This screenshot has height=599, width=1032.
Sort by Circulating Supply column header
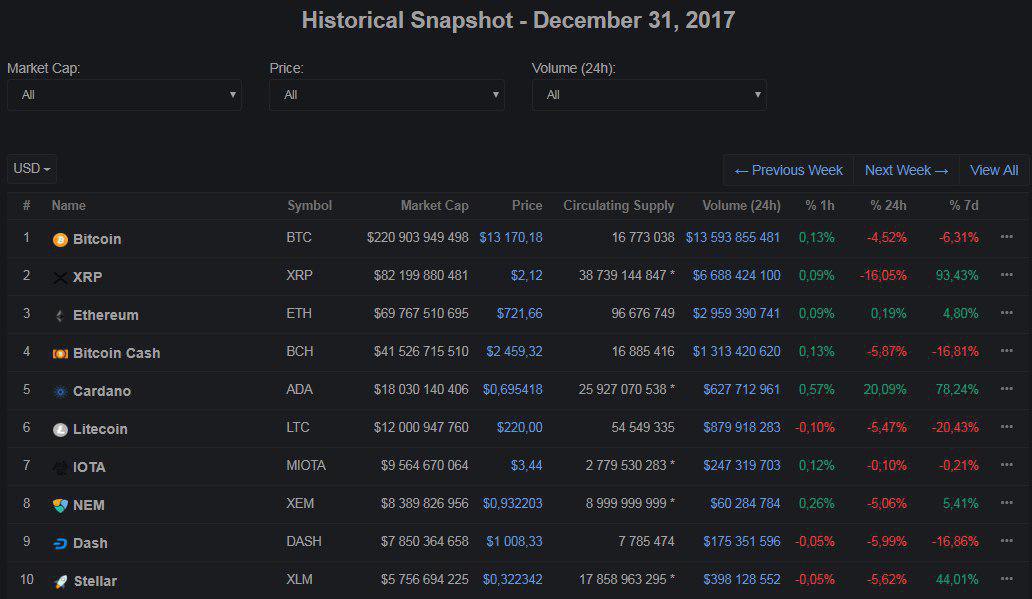(x=619, y=205)
